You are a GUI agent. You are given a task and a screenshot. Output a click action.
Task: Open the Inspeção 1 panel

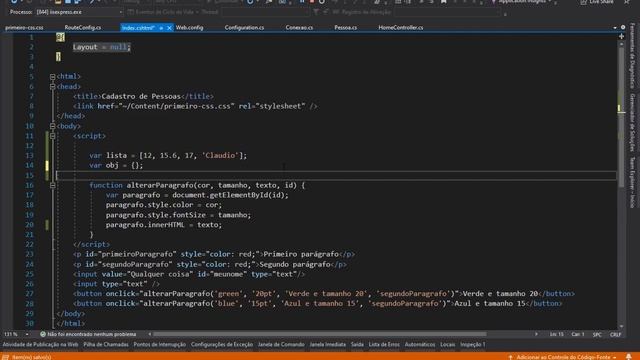[473, 344]
